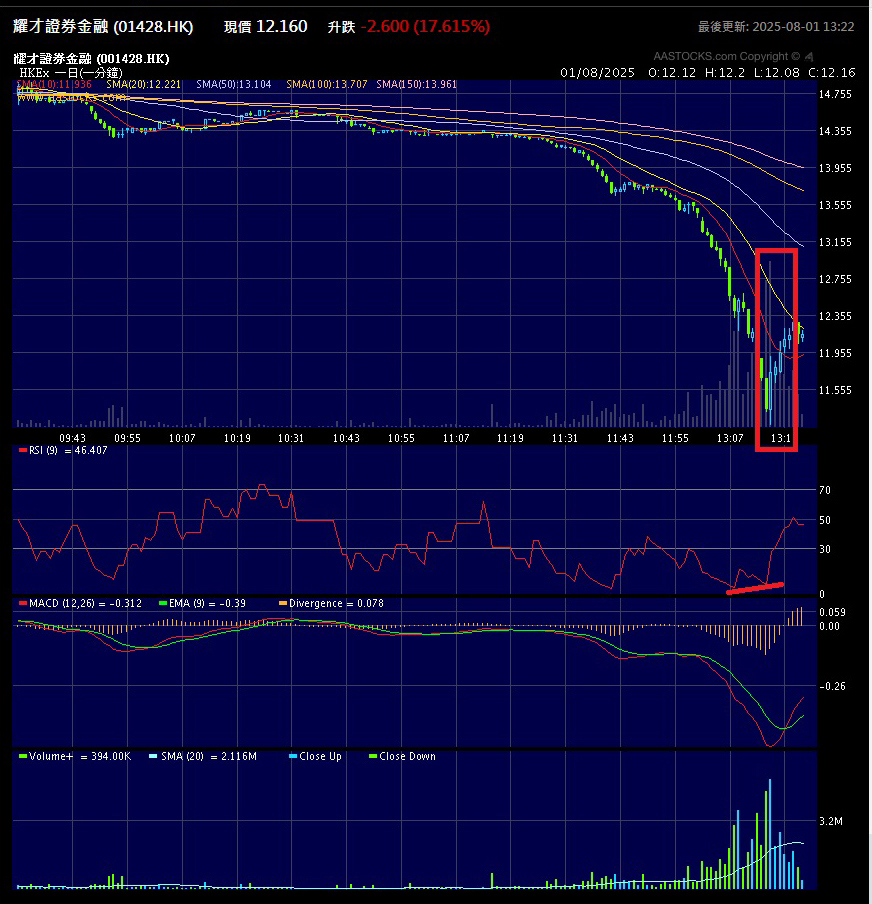Click the 11:55 time axis label
The width and height of the screenshot is (872, 904).
675,438
